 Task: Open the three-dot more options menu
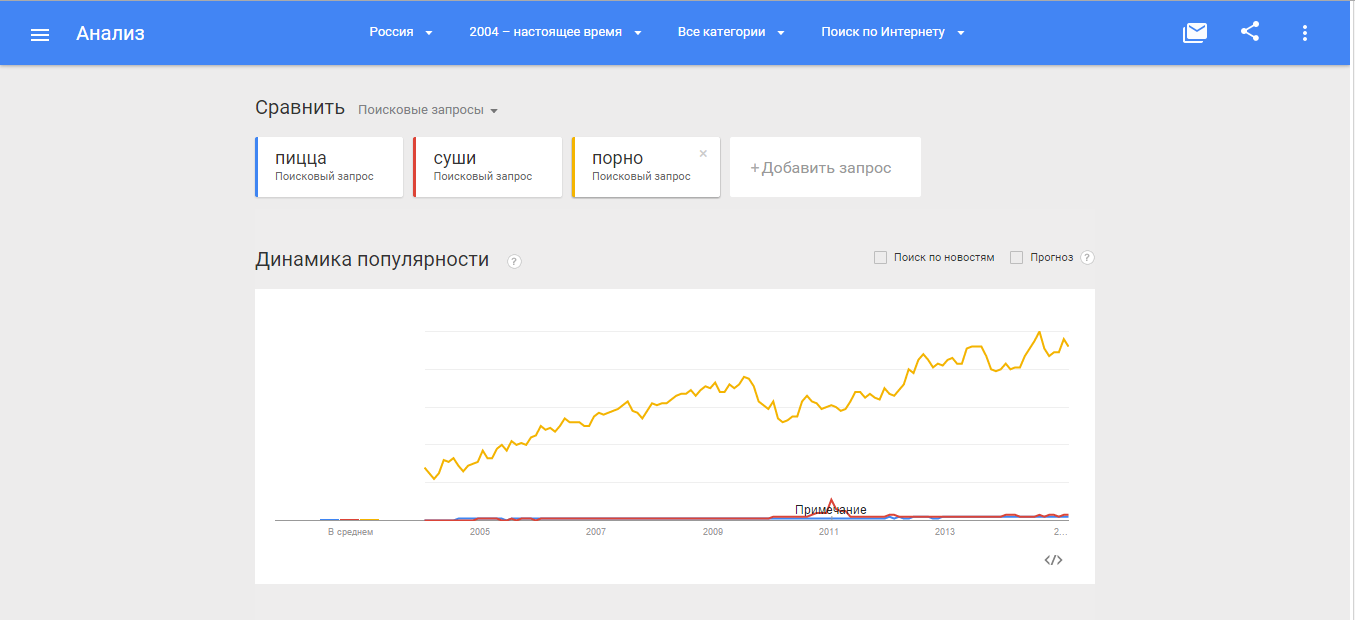click(x=1304, y=33)
